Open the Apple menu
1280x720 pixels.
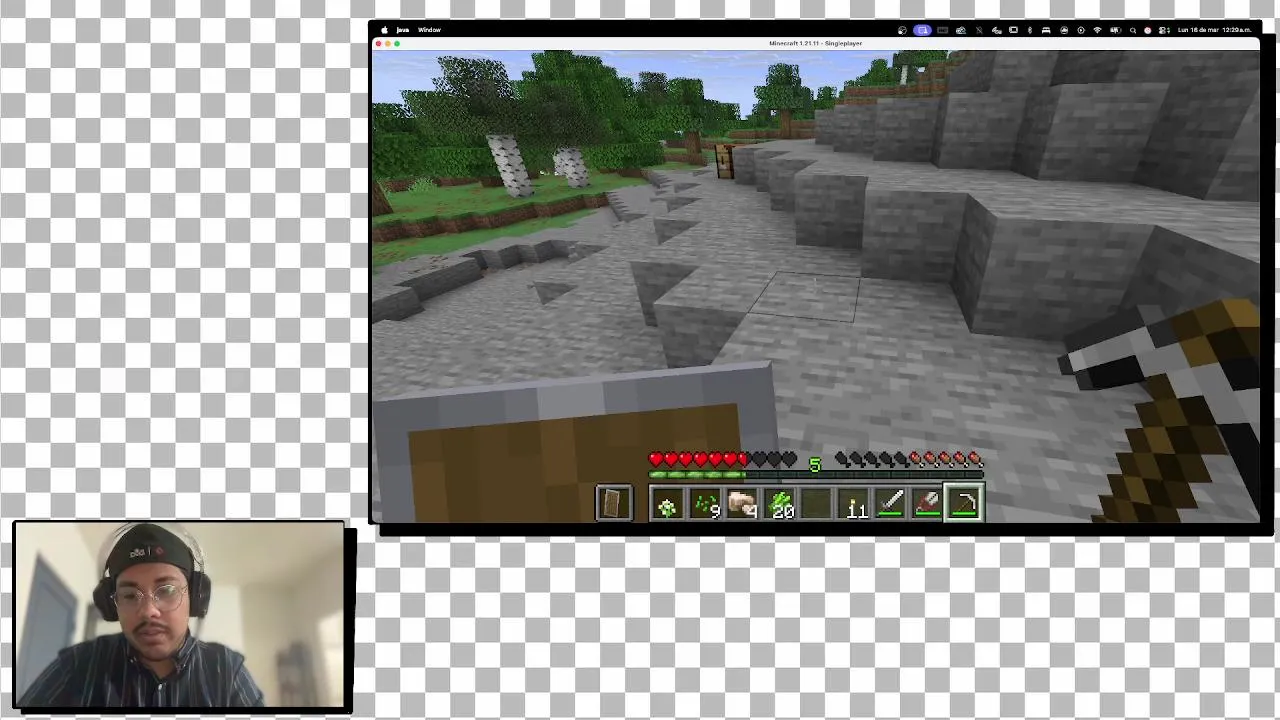(384, 30)
